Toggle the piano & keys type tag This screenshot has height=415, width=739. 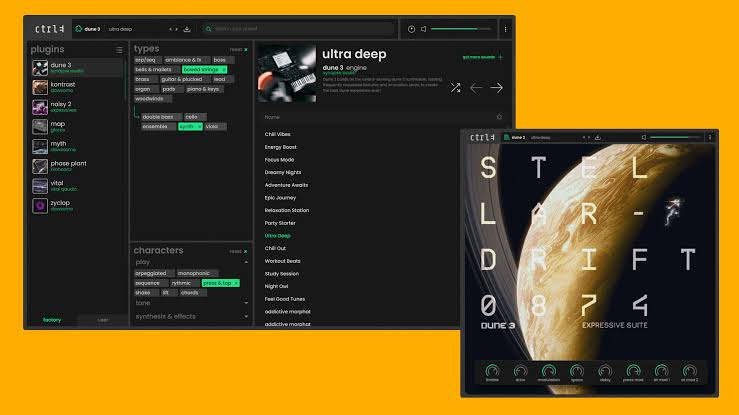205,89
